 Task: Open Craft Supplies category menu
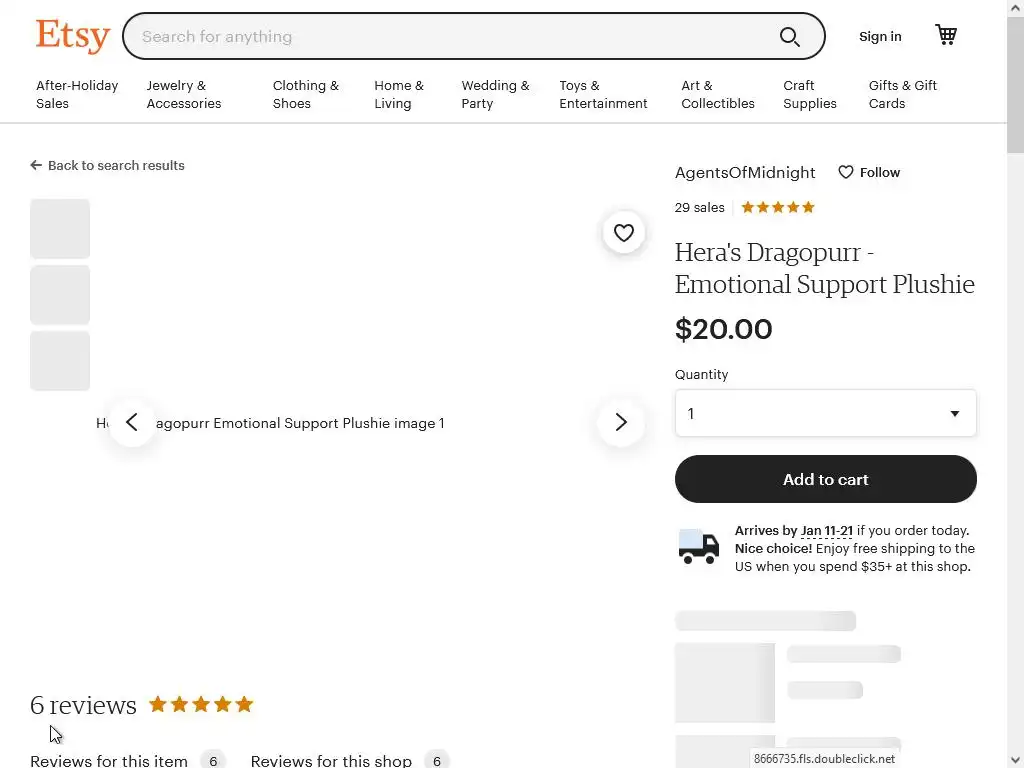(x=809, y=94)
